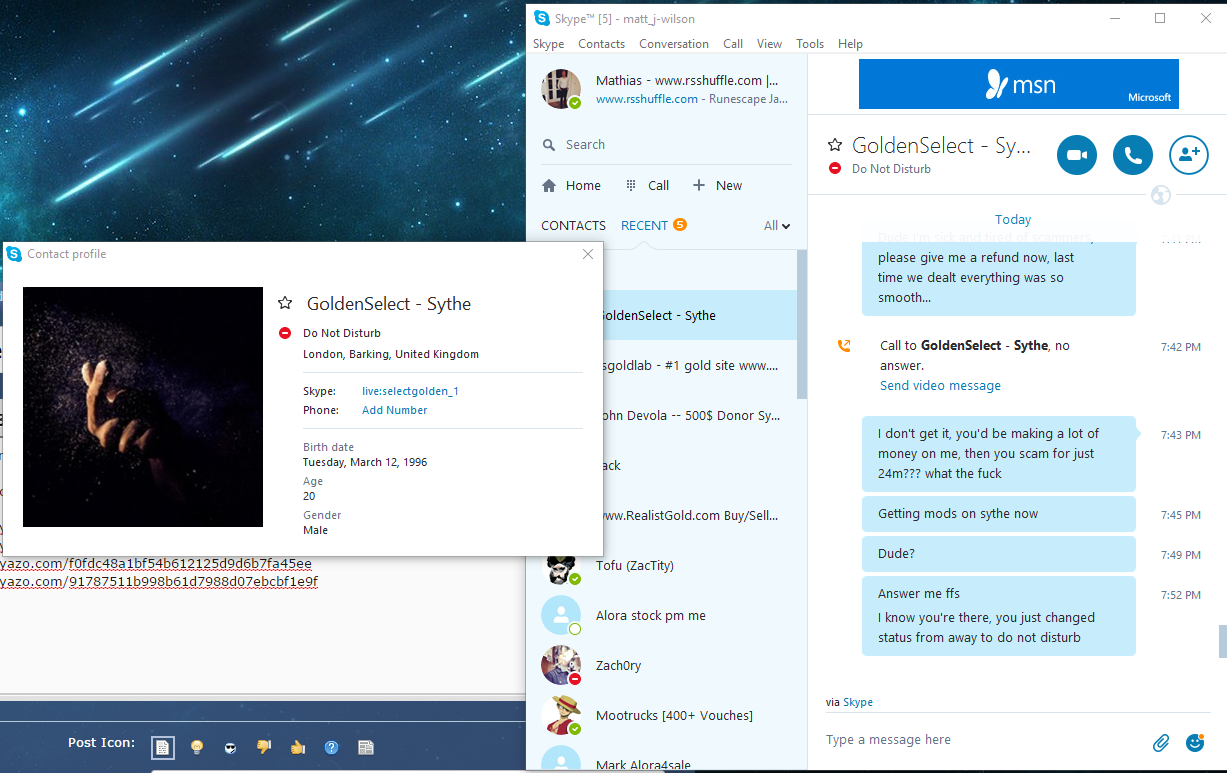Screen dimensions: 1227x773
Task: Select the thumbs down post icon
Action: pos(264,746)
